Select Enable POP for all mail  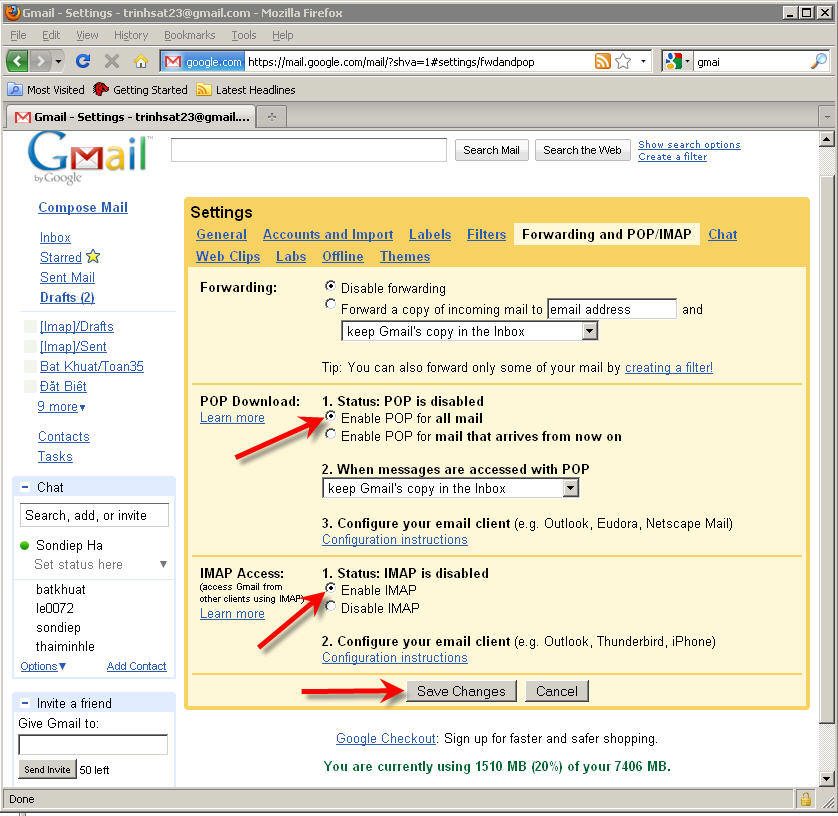coord(330,416)
